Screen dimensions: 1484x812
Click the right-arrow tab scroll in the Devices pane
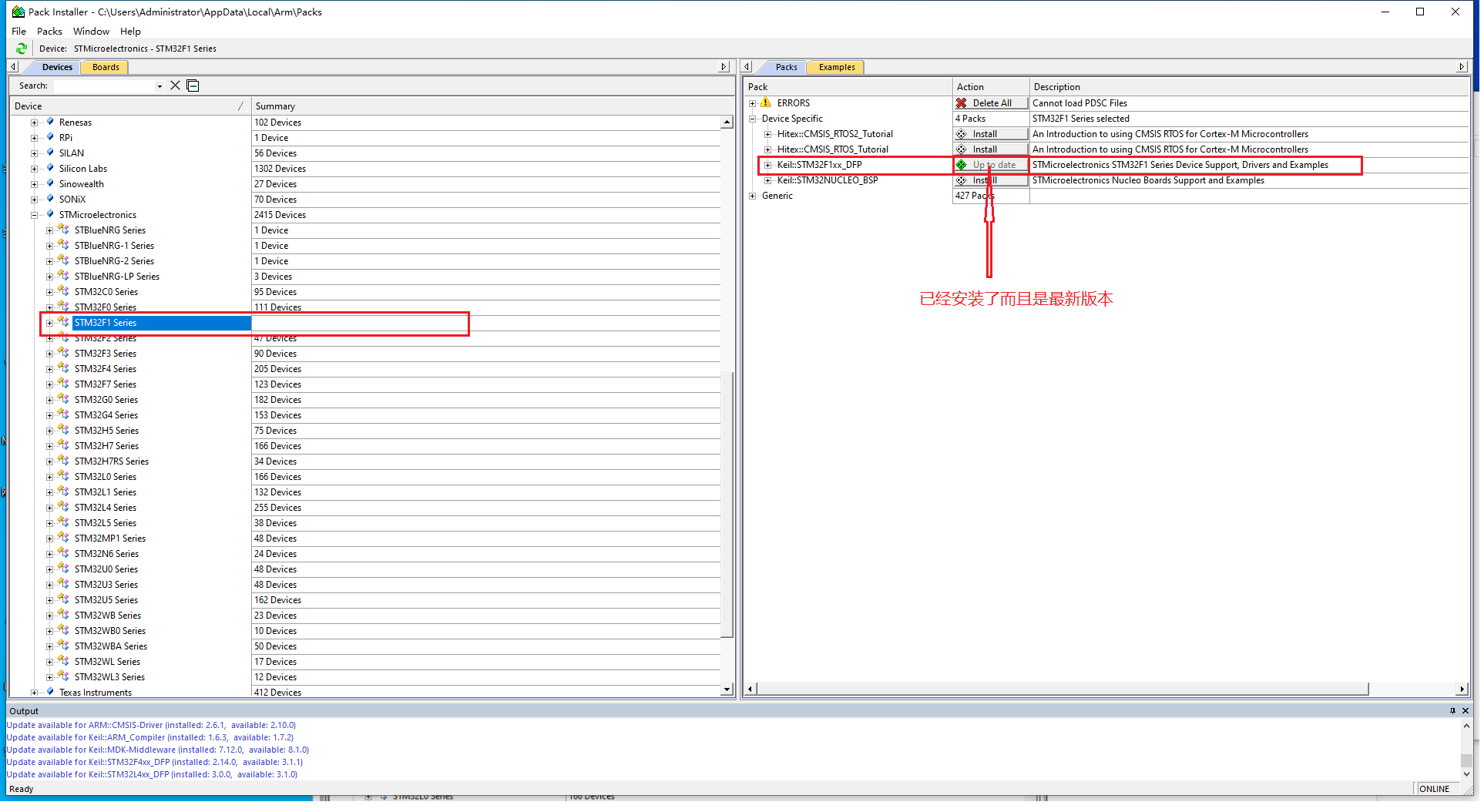(724, 67)
